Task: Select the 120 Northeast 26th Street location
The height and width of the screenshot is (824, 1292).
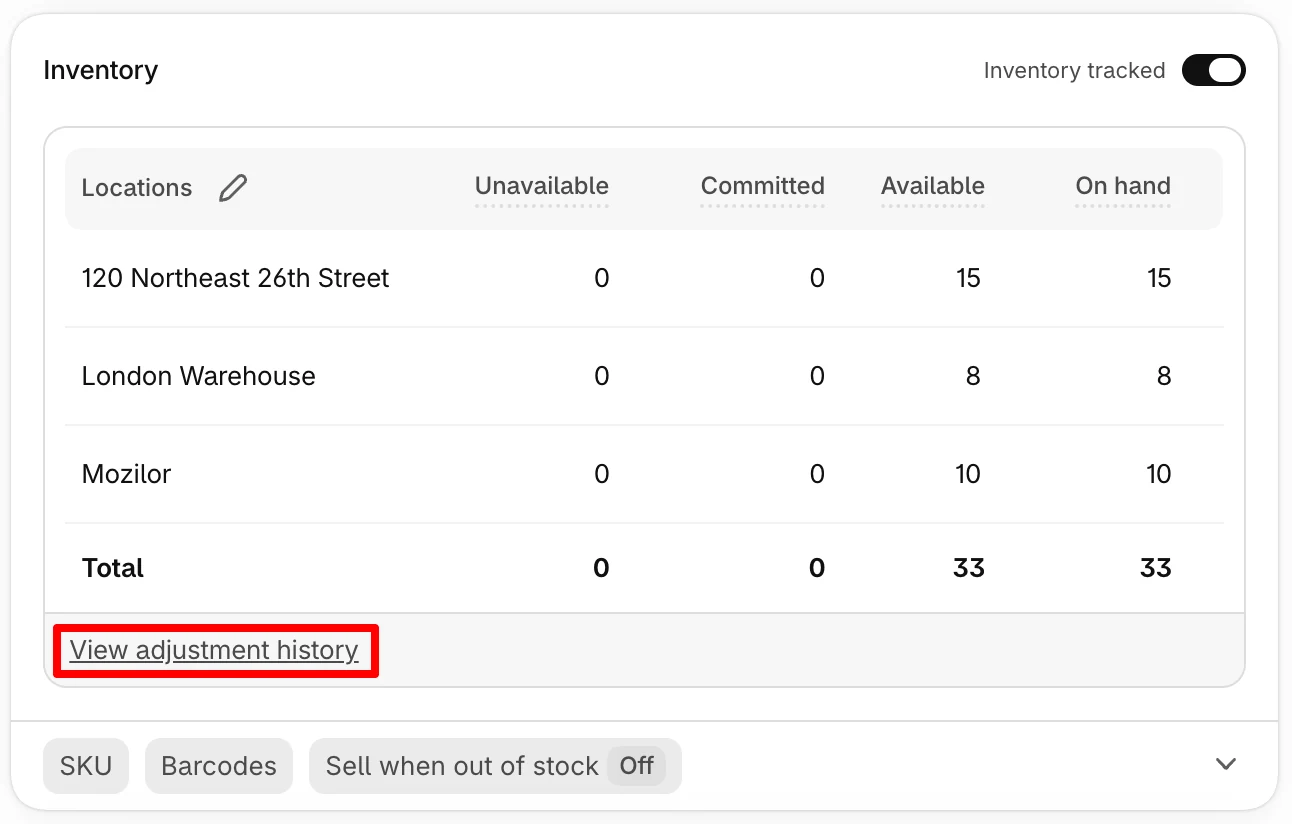Action: [236, 278]
